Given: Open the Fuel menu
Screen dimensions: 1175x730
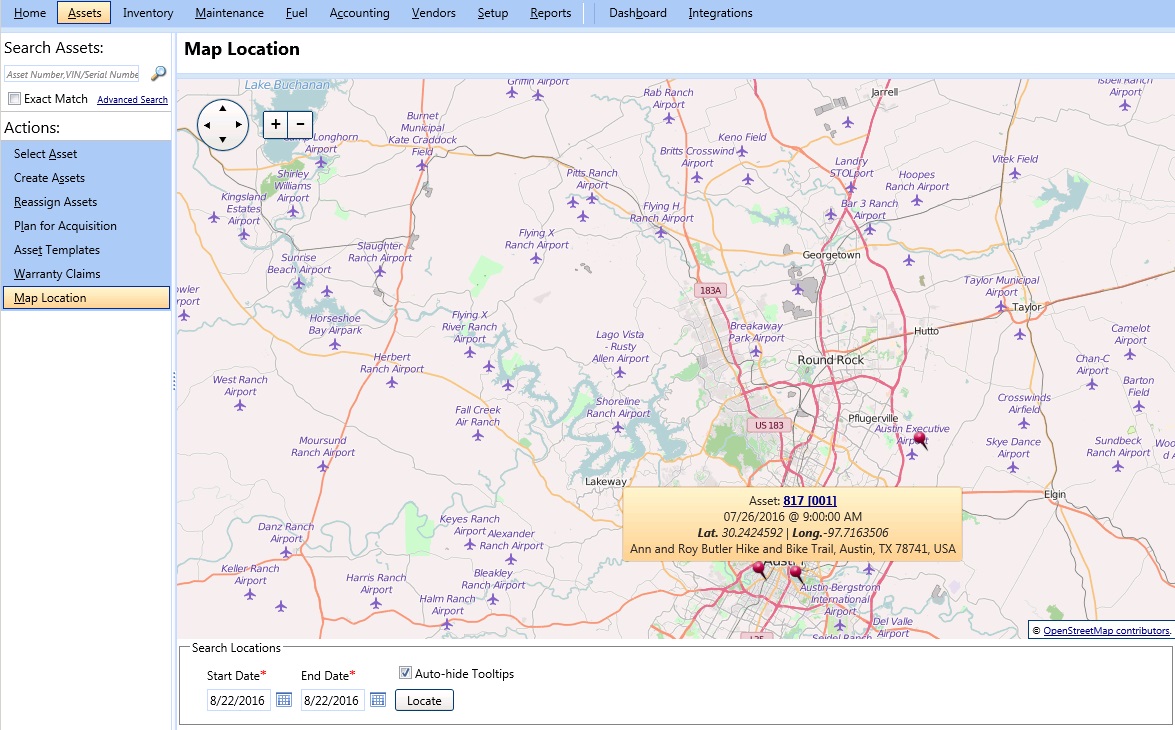Looking at the screenshot, I should coord(297,13).
